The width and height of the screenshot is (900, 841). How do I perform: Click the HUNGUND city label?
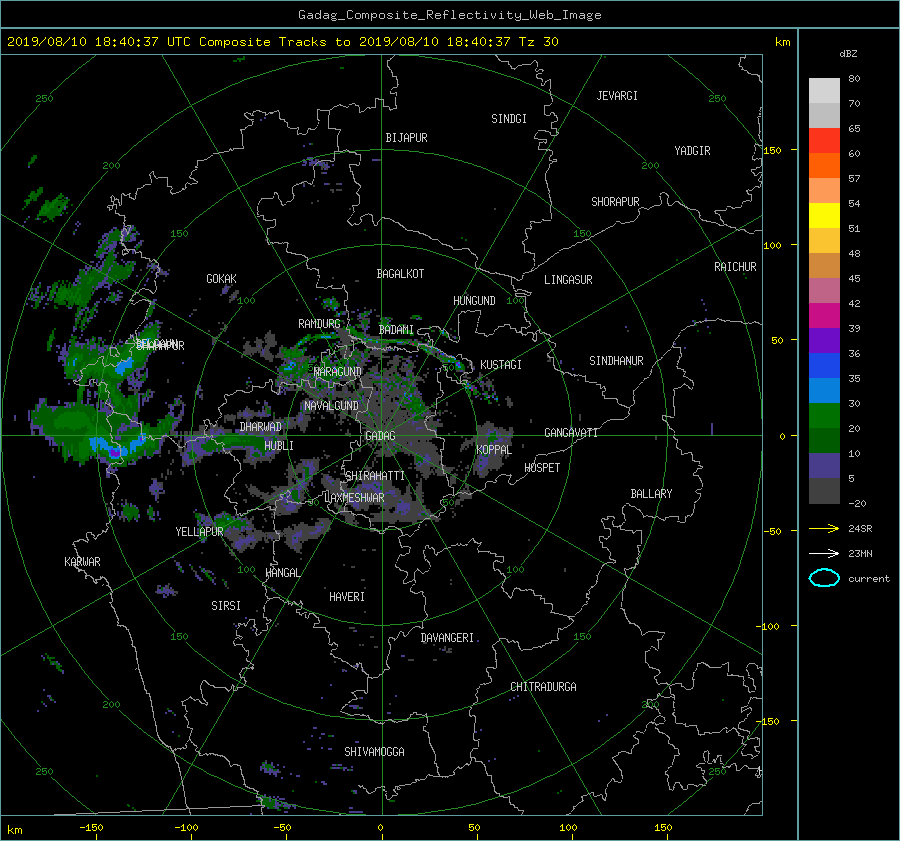pos(474,301)
